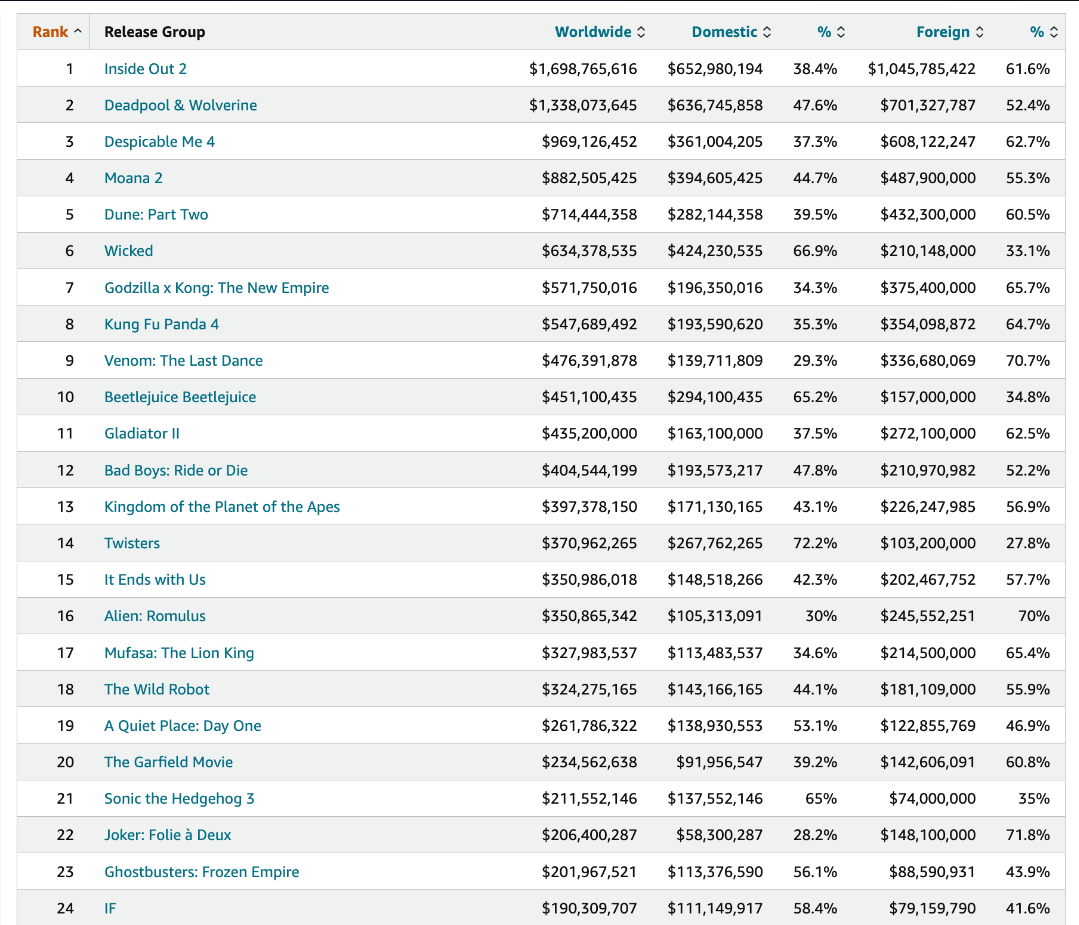The image size is (1079, 925).
Task: Open It Ends with Us link
Action: coord(154,580)
